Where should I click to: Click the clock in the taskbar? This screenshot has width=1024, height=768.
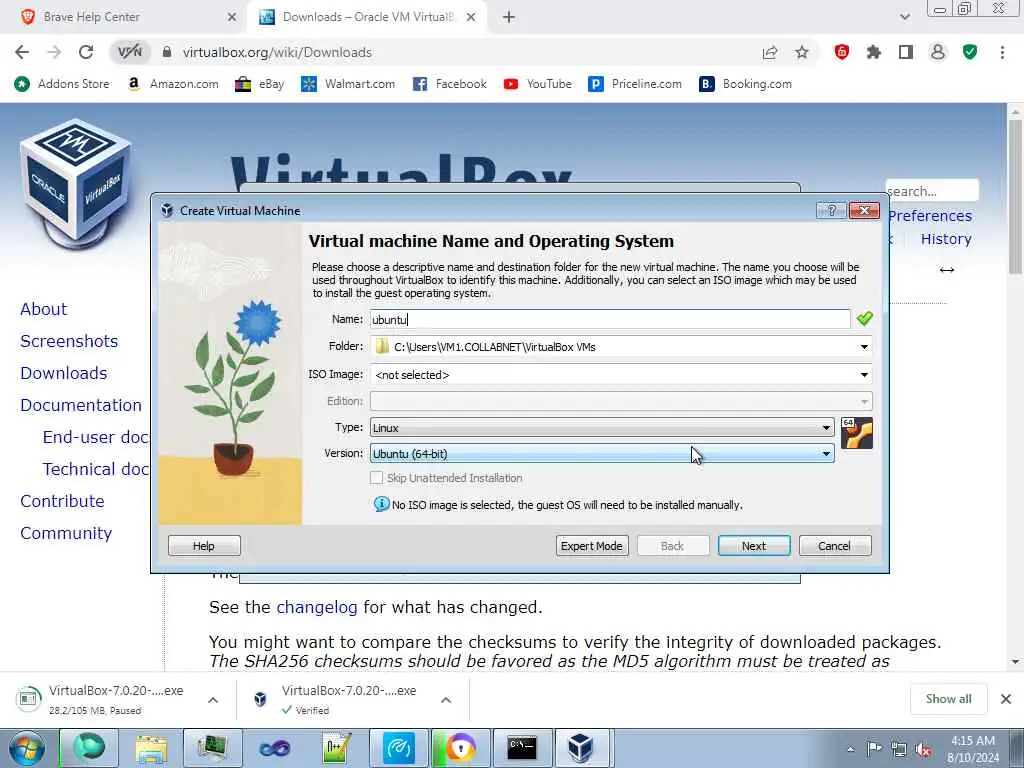tap(973, 749)
